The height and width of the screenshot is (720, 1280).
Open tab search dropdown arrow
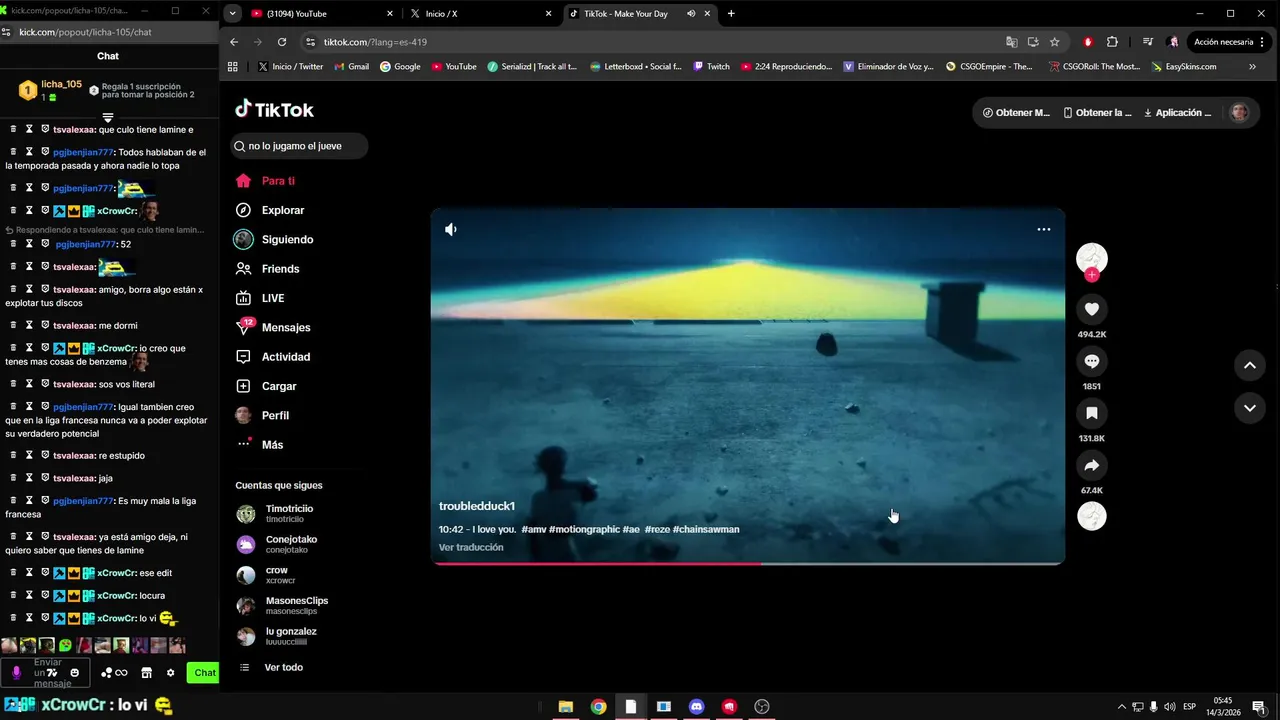pyautogui.click(x=232, y=14)
